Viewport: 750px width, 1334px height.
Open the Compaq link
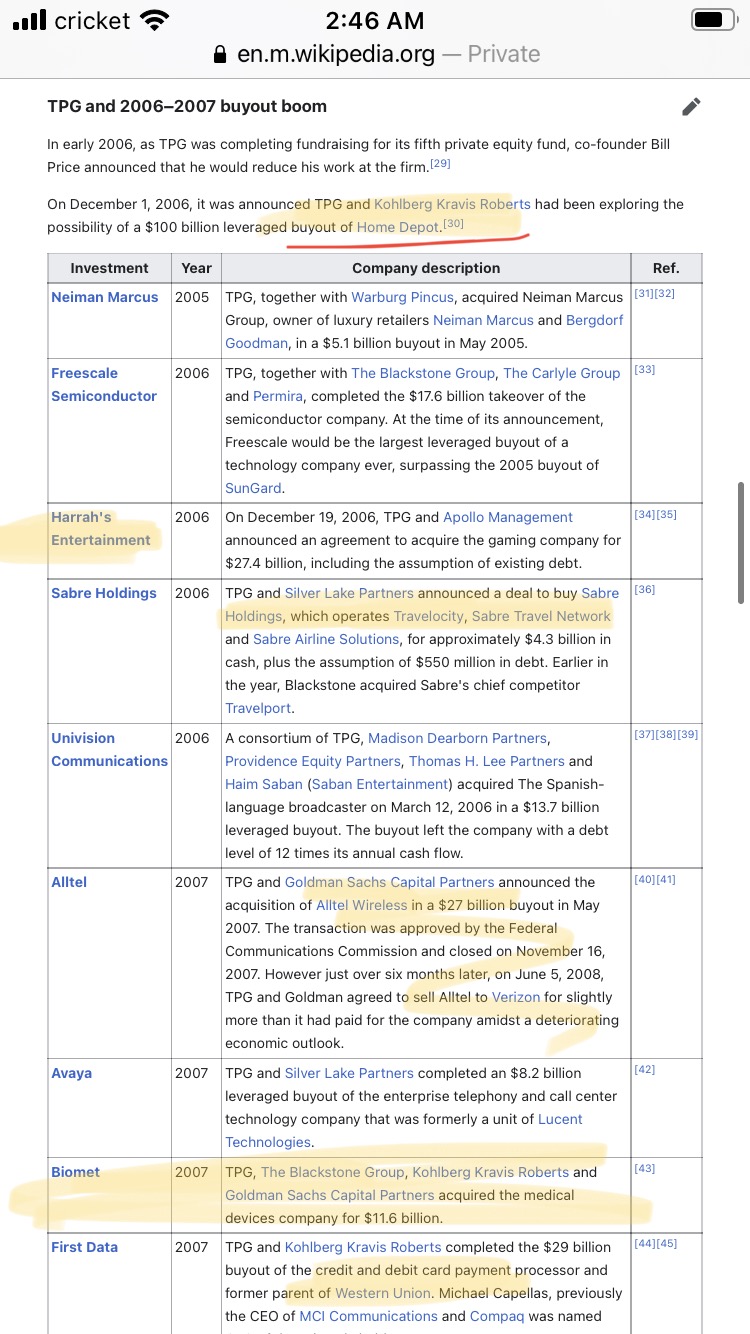[496, 1316]
